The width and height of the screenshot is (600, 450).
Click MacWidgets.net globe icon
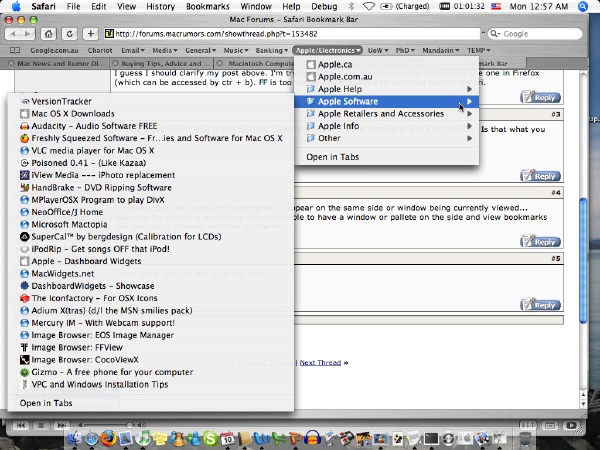click(24, 274)
